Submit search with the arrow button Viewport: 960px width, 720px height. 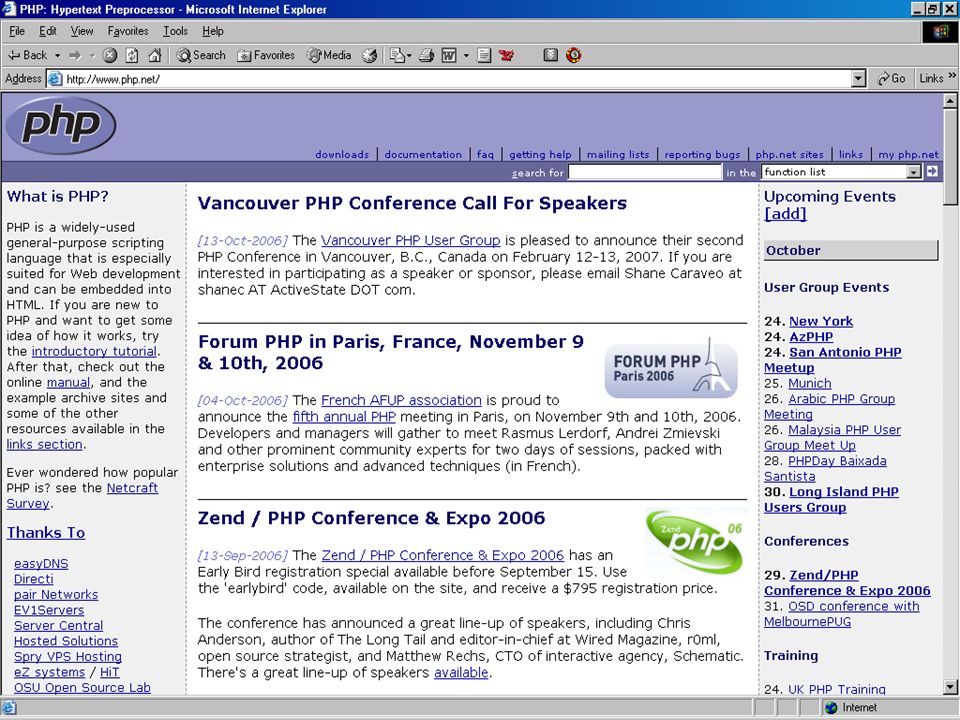coord(932,171)
